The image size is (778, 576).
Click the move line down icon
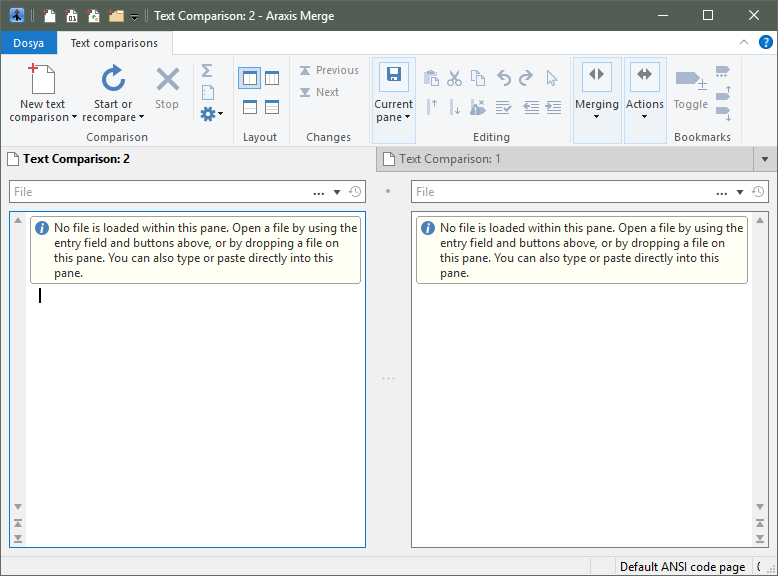click(454, 107)
